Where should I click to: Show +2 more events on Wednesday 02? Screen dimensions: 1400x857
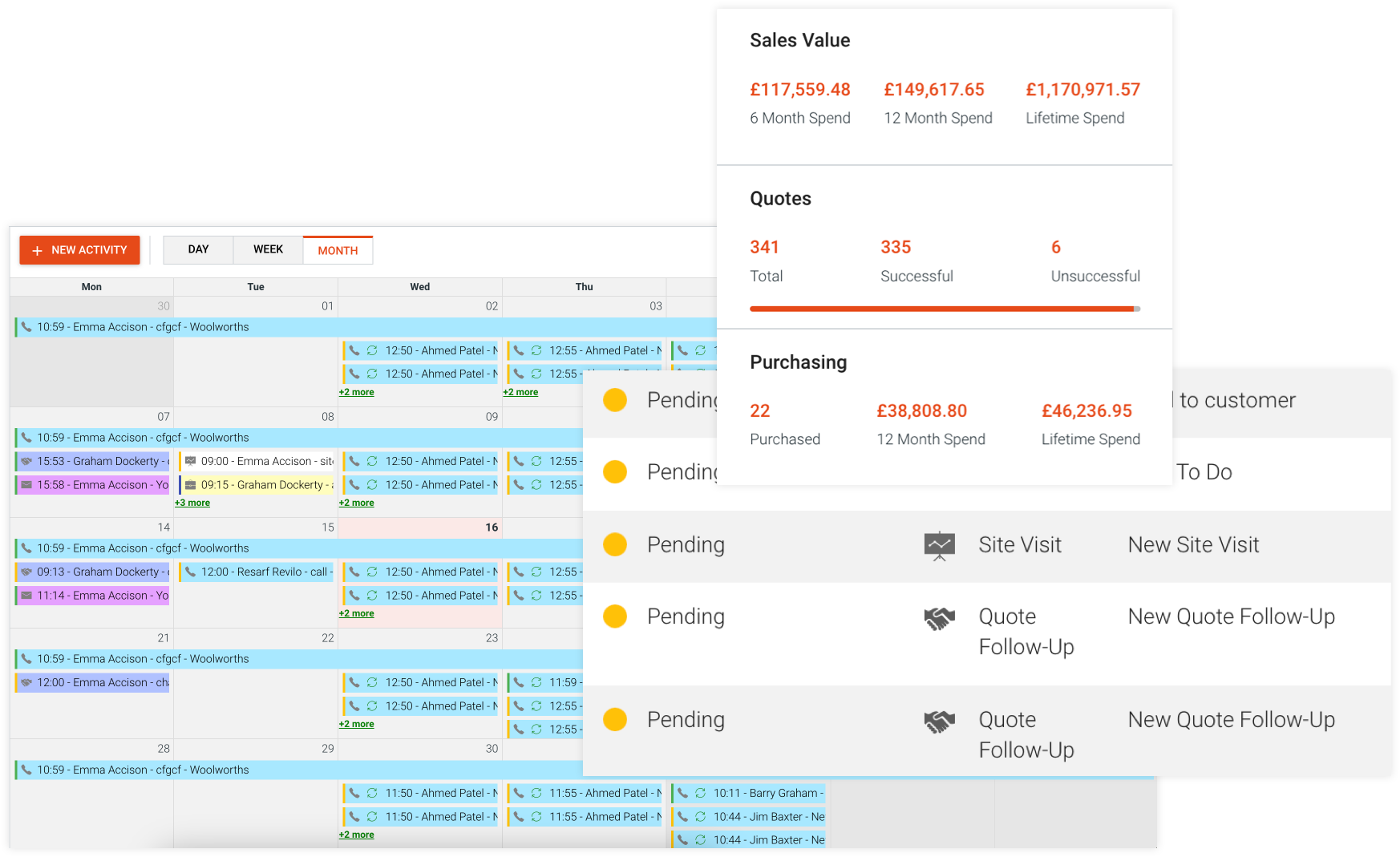click(x=356, y=392)
